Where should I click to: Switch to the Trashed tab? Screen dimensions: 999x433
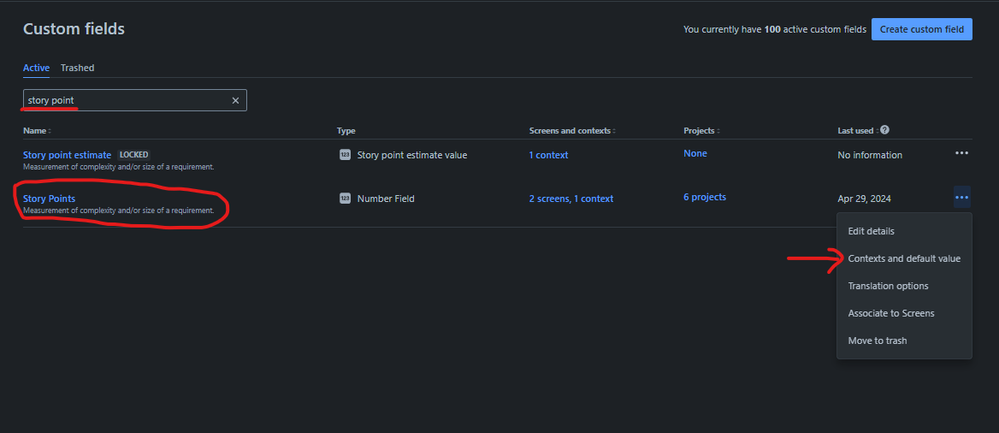click(x=77, y=67)
